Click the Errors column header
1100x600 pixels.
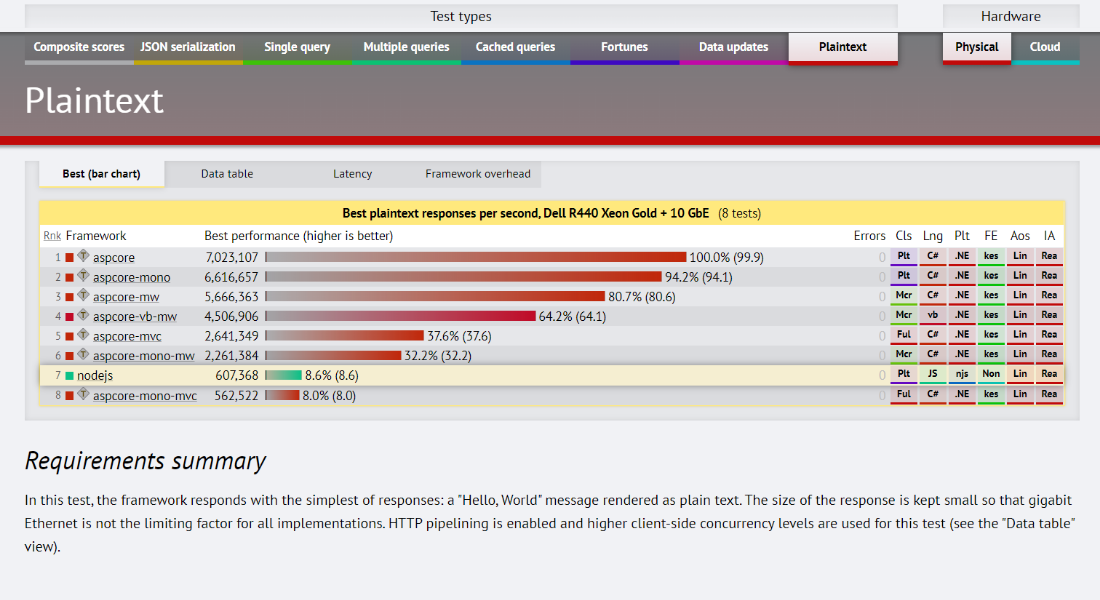[x=870, y=236]
